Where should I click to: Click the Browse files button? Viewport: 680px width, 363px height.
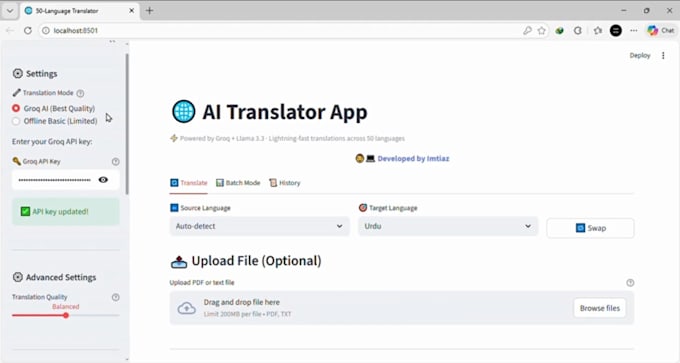(x=600, y=308)
